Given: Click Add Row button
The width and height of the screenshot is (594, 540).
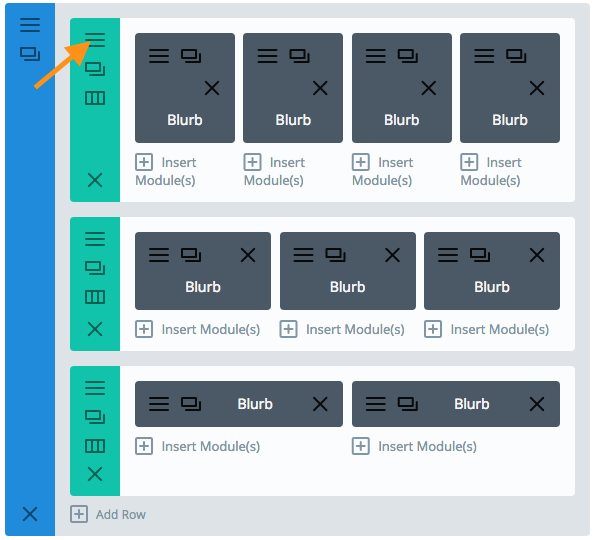Looking at the screenshot, I should click(108, 514).
